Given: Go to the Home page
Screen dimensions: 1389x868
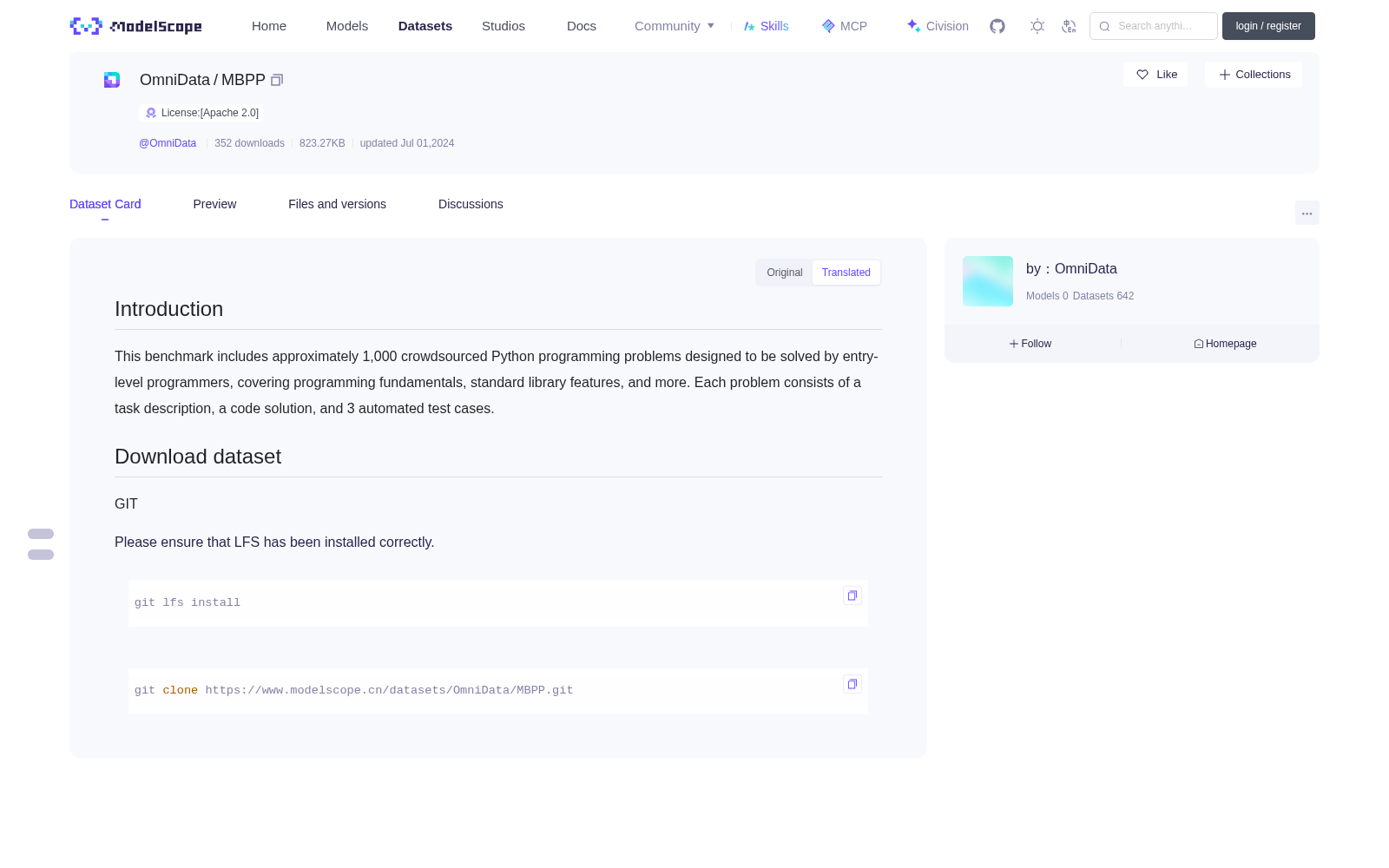Looking at the screenshot, I should (x=269, y=26).
